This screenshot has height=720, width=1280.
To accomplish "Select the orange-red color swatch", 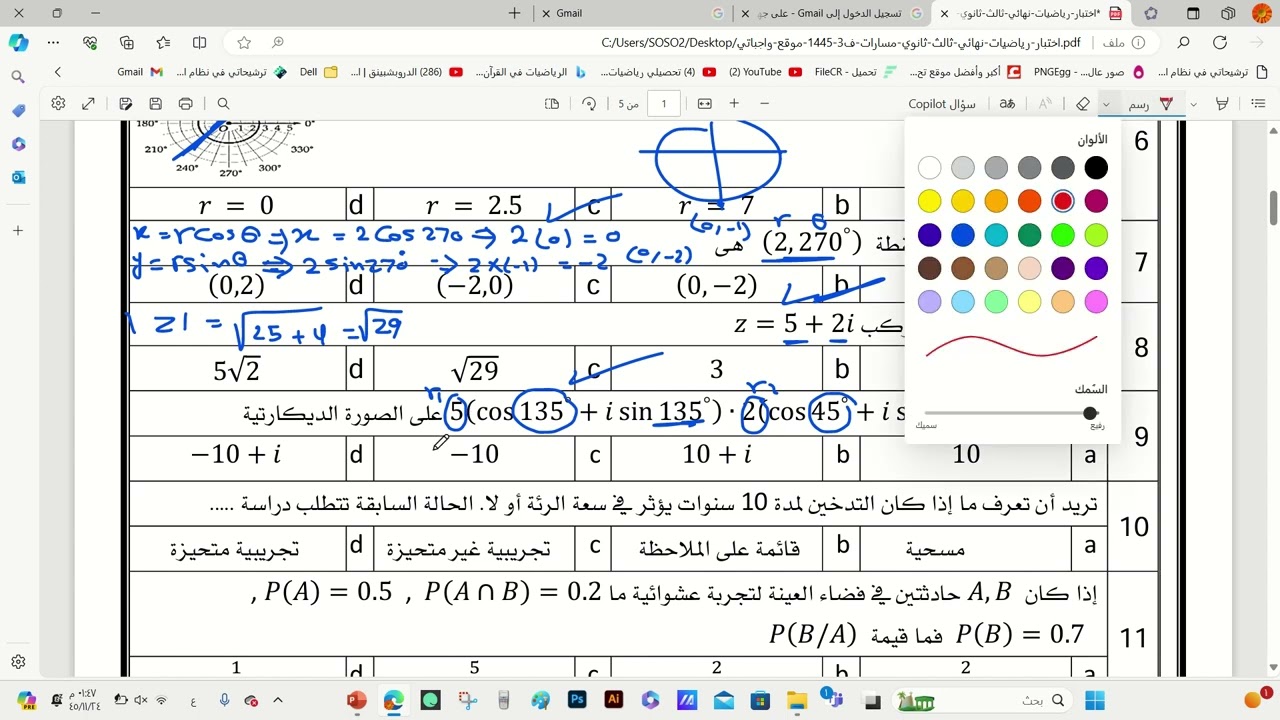I will [1029, 202].
